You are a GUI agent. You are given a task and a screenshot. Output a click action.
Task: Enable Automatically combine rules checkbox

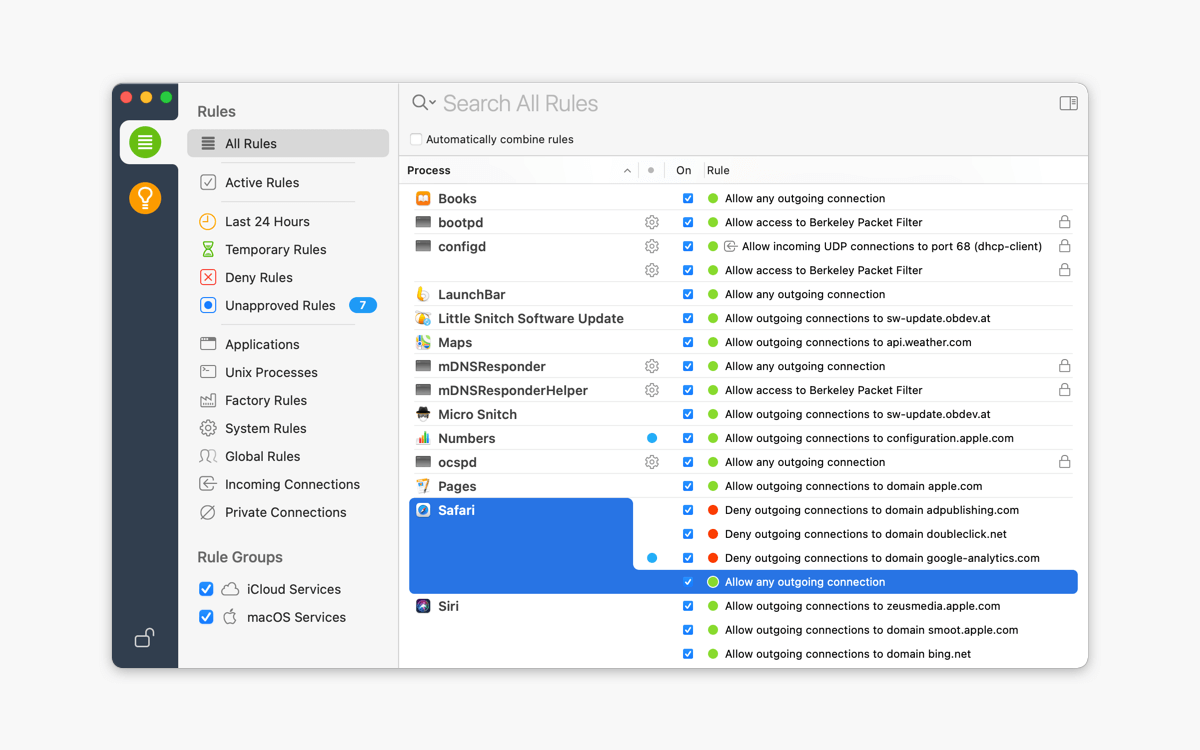click(x=417, y=139)
